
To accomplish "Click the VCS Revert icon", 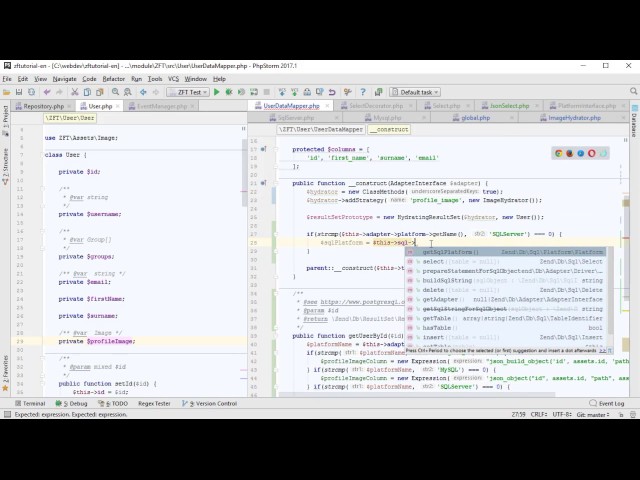I will tap(332, 92).
